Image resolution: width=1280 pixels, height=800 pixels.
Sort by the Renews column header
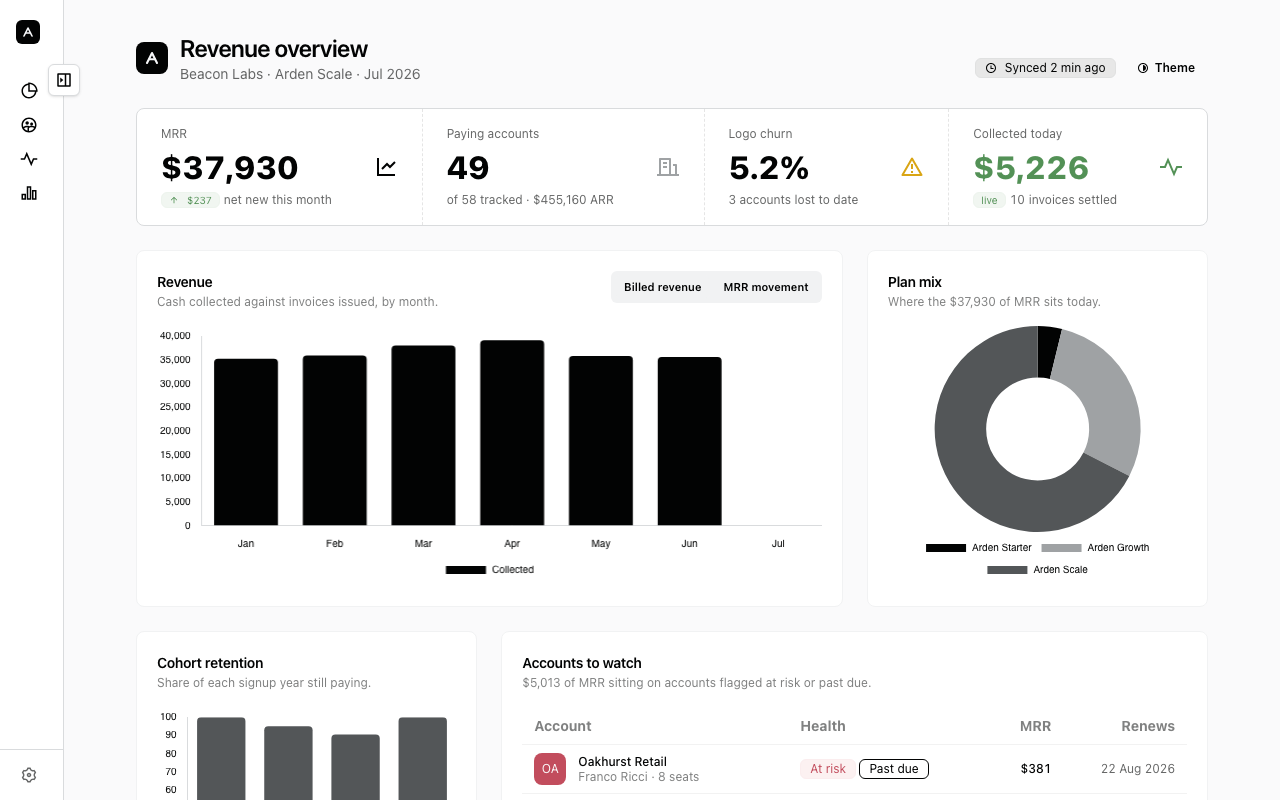(1148, 726)
